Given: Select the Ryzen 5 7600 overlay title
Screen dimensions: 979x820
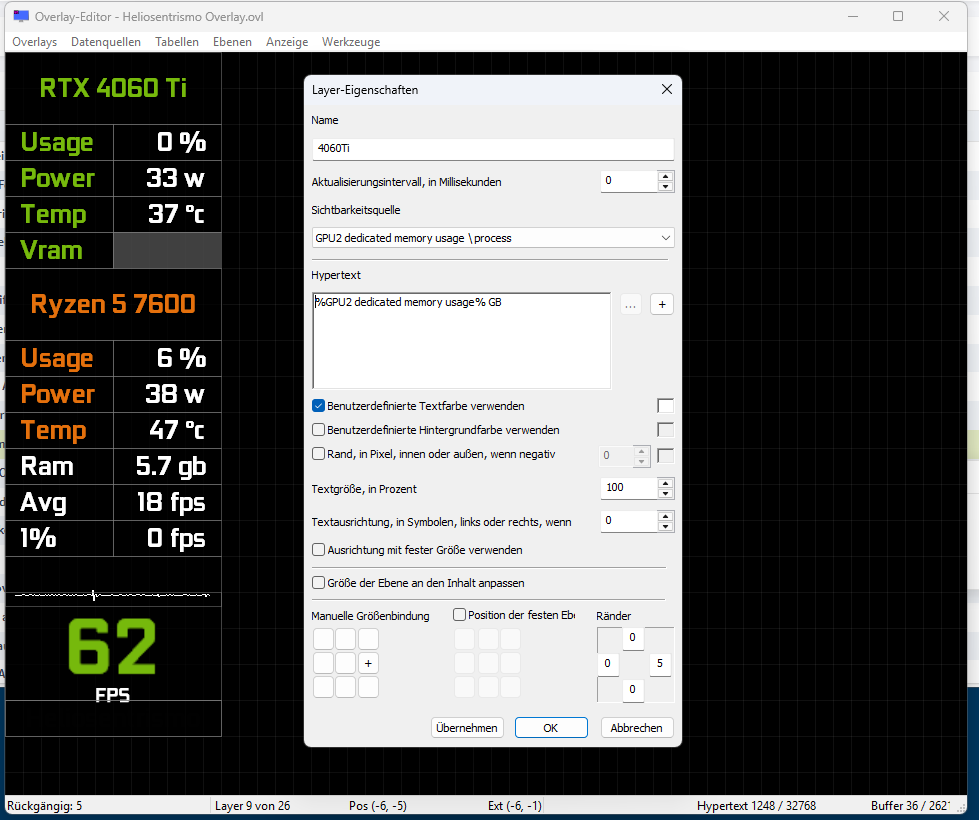Looking at the screenshot, I should [x=113, y=304].
